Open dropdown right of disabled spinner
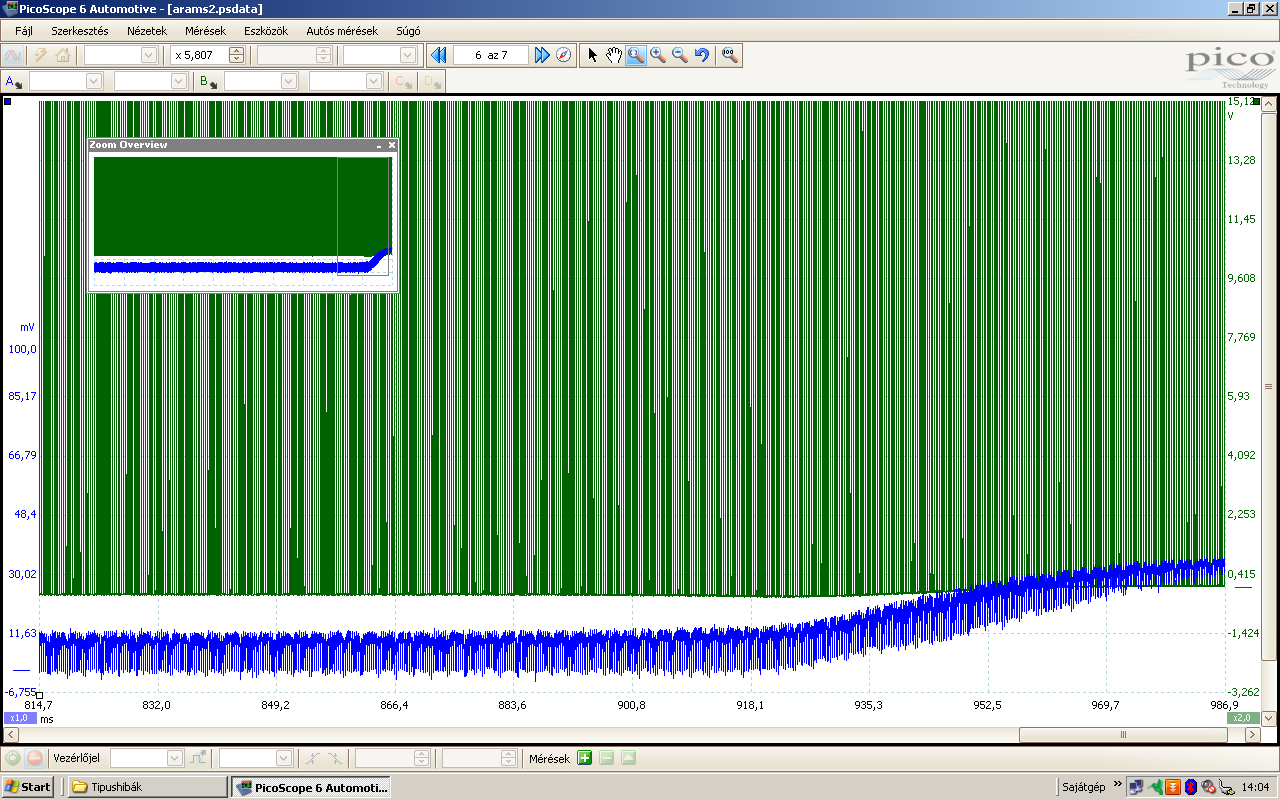This screenshot has height=800, width=1280. (x=408, y=56)
